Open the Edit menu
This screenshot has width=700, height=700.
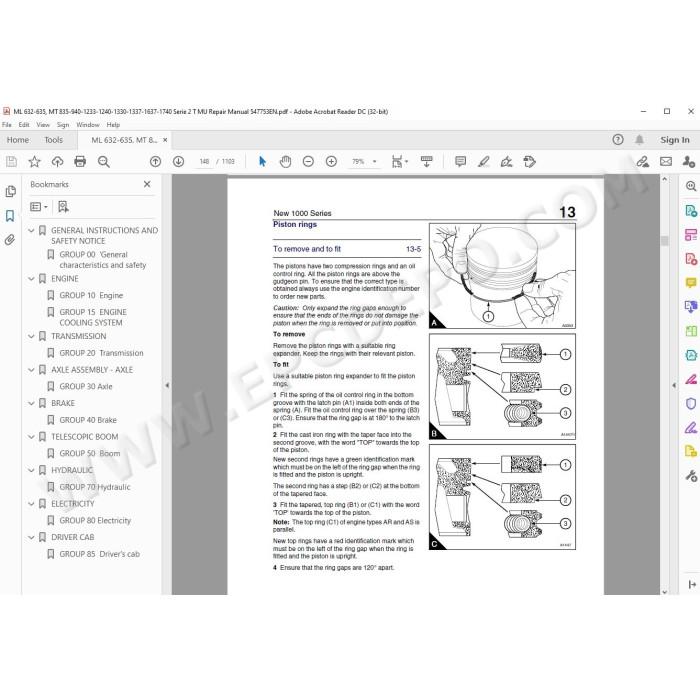pos(24,125)
